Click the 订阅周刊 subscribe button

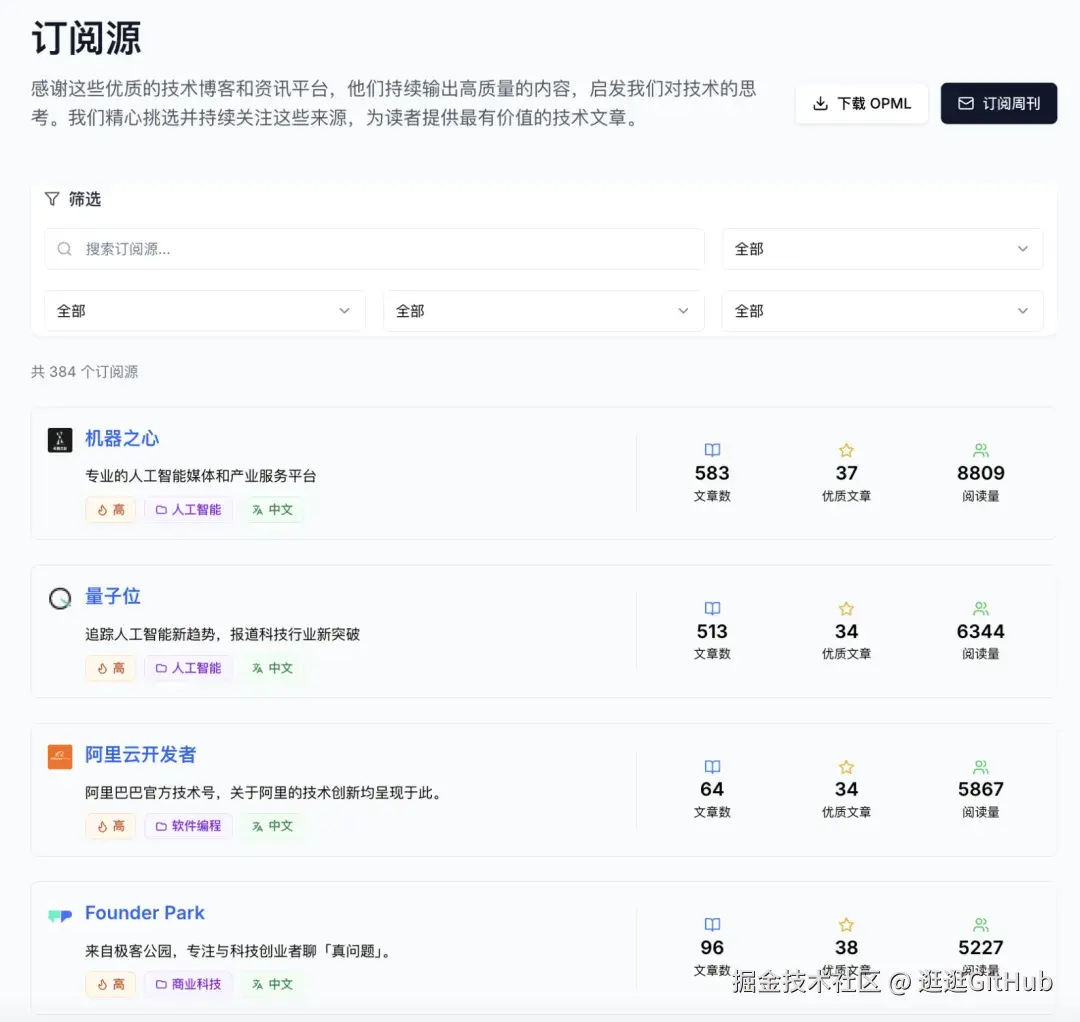(x=998, y=103)
